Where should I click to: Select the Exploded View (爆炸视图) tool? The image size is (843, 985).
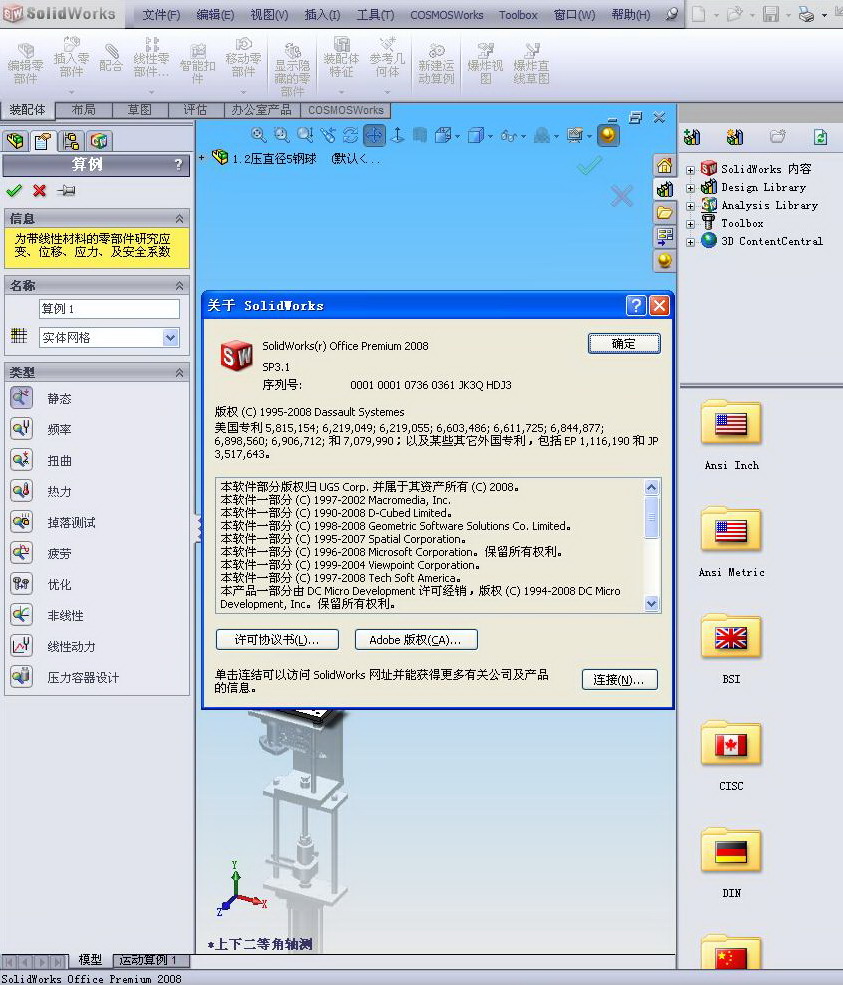tap(485, 64)
